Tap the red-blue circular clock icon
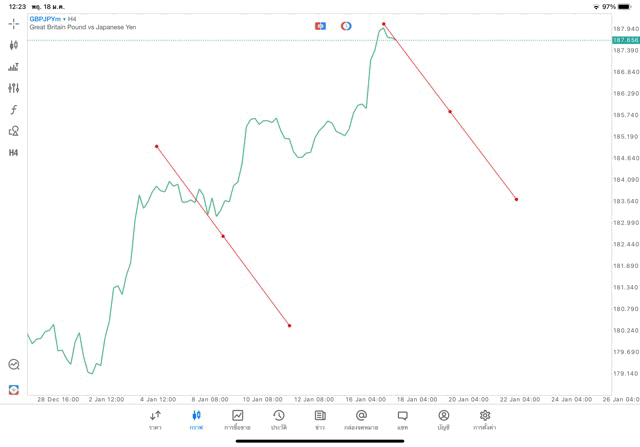This screenshot has height=447, width=640. tap(346, 25)
